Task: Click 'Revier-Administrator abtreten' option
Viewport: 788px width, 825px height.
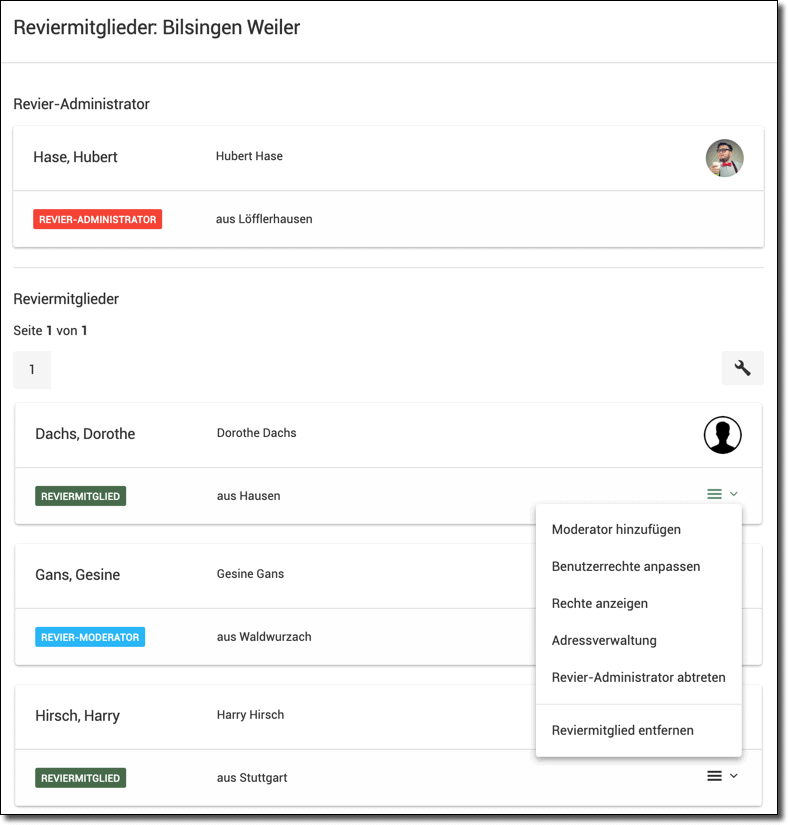Action: pyautogui.click(x=638, y=677)
